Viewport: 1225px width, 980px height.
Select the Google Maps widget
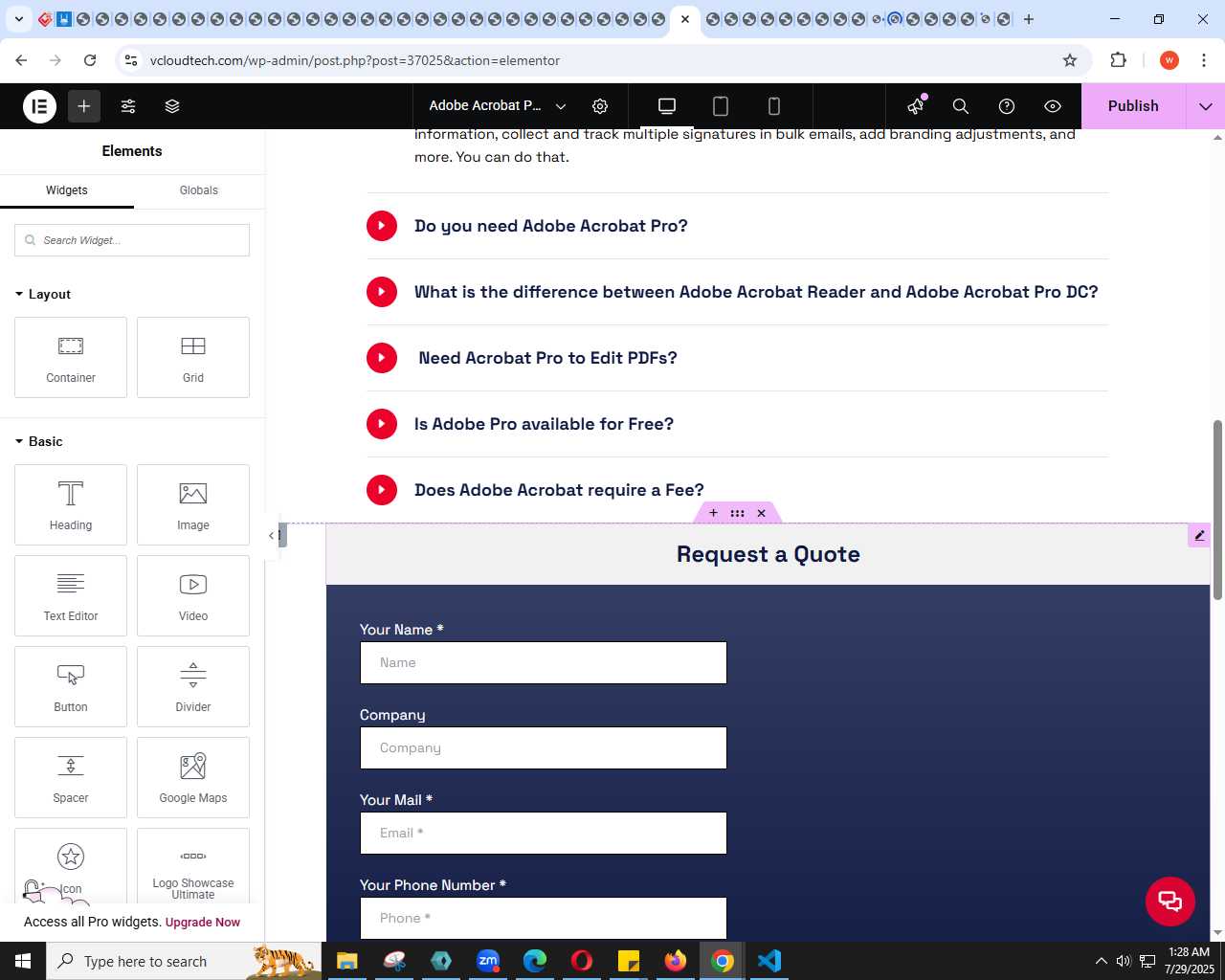point(193,777)
